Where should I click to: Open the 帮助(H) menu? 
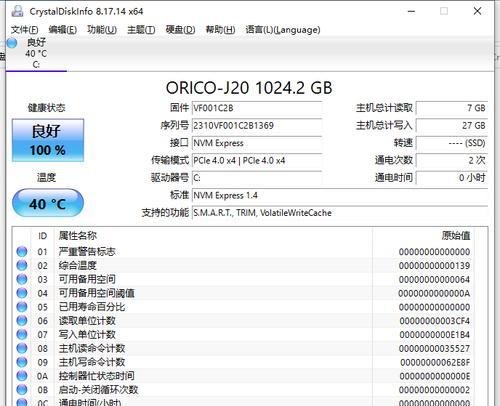point(220,30)
